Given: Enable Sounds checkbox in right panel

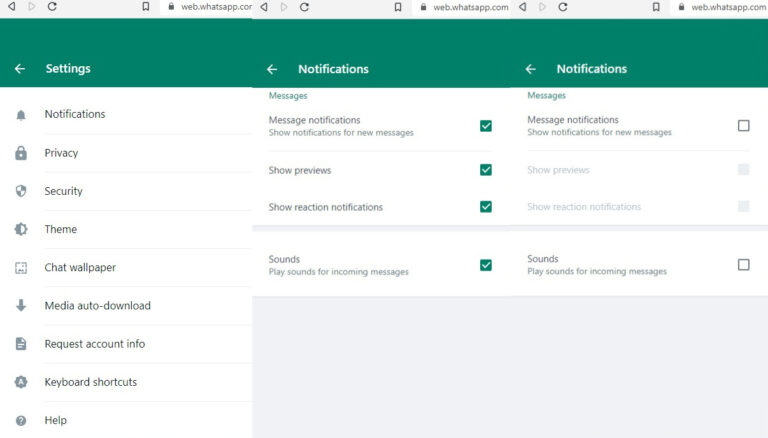Looking at the screenshot, I should point(744,265).
